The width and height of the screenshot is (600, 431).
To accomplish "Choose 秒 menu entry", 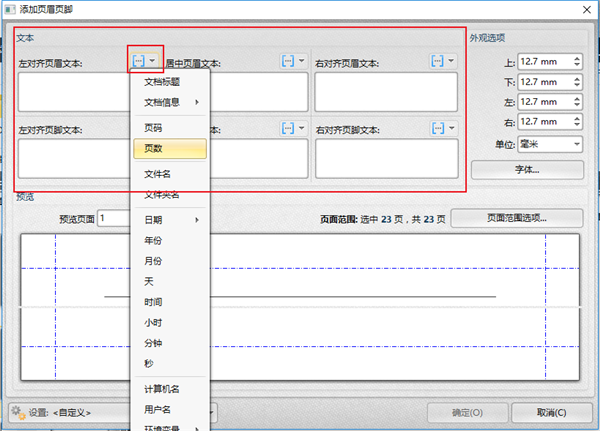I will (170, 363).
